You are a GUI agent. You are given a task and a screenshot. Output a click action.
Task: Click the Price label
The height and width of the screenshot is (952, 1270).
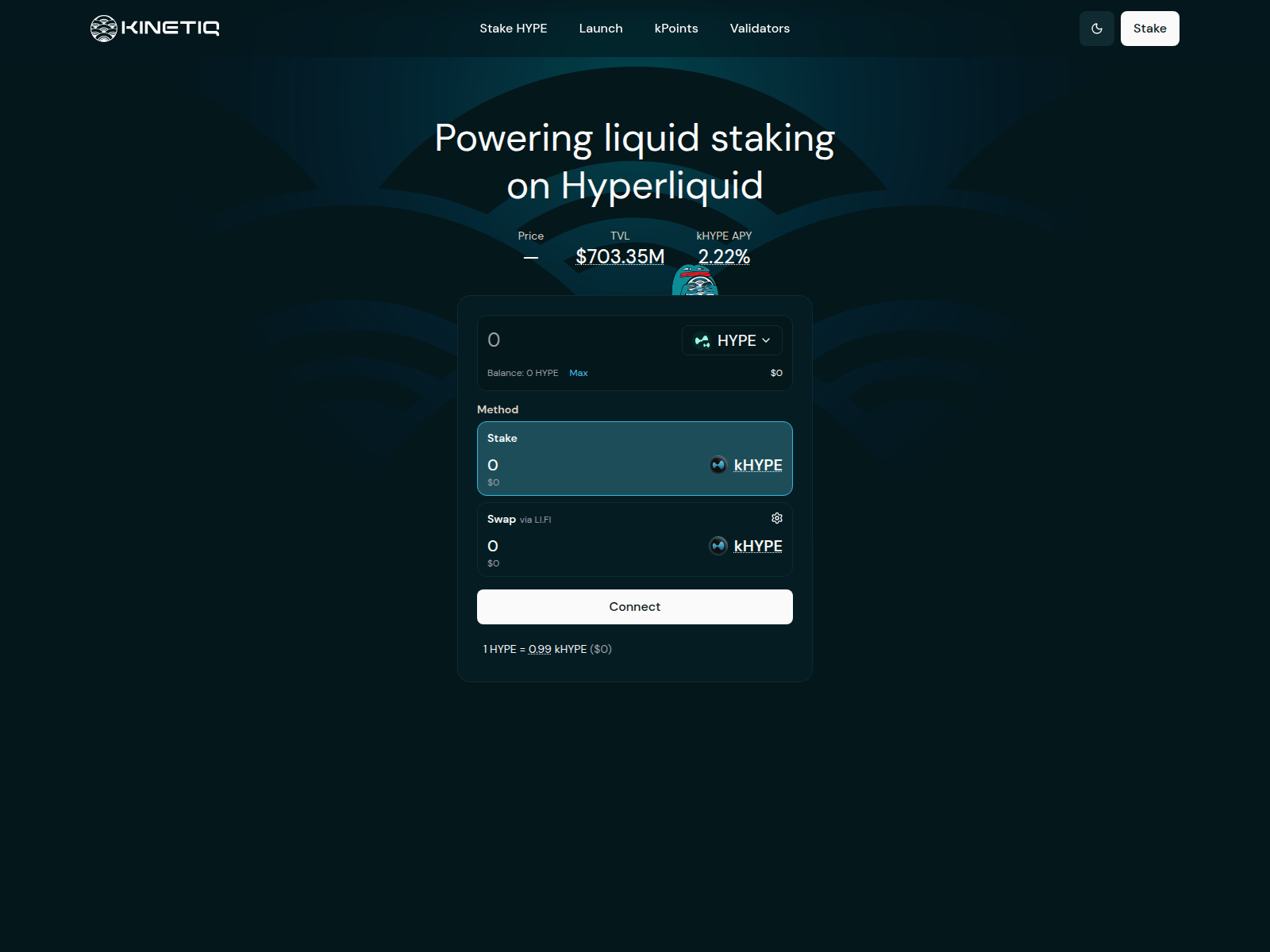(x=531, y=236)
